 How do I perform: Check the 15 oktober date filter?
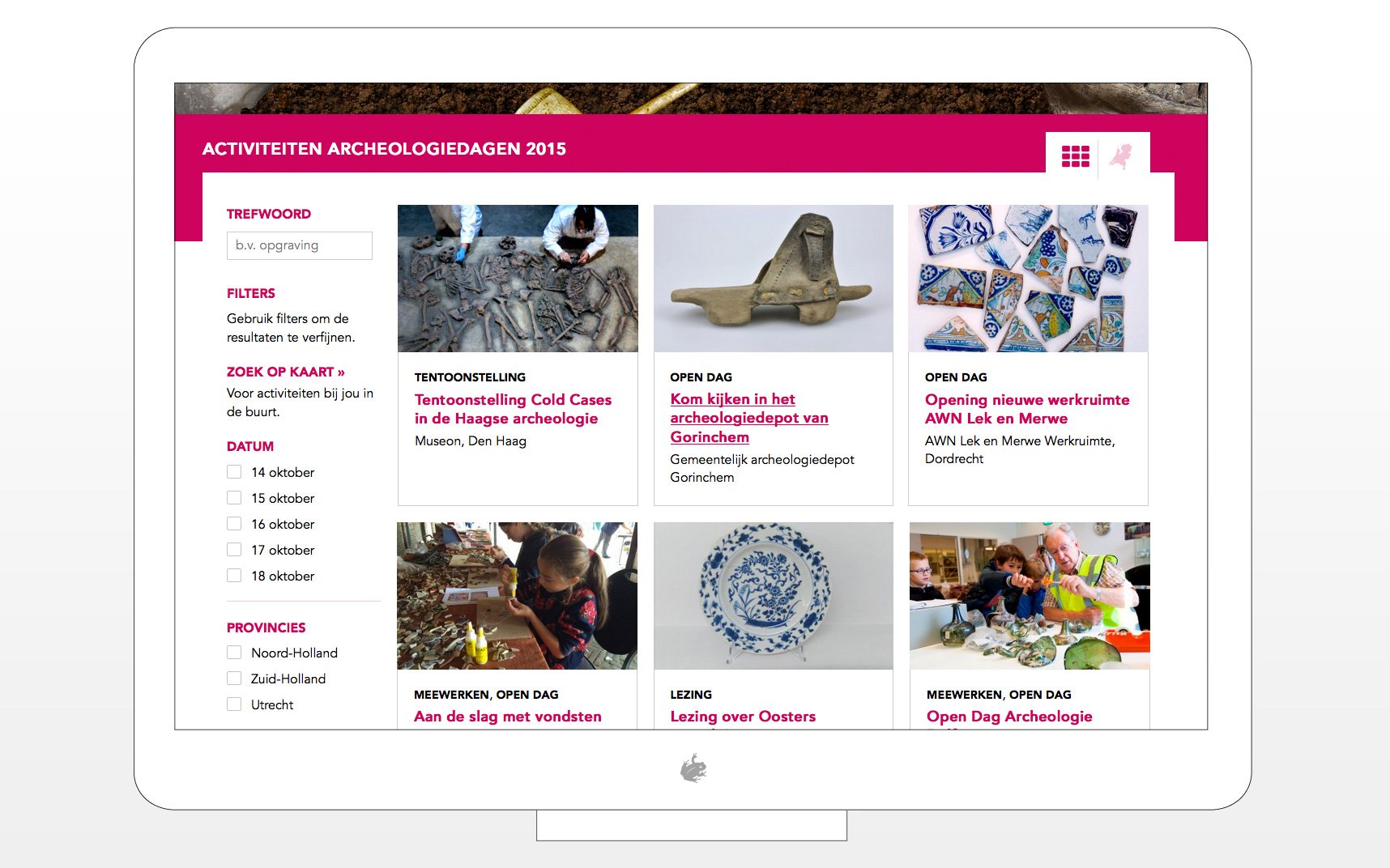coord(234,498)
